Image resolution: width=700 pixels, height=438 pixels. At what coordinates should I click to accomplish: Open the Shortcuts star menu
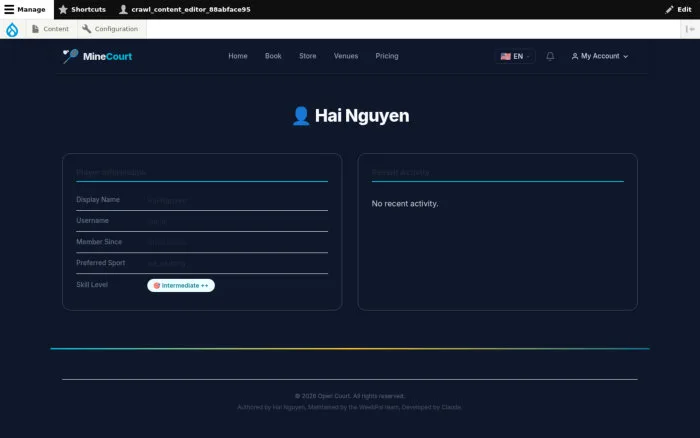82,9
